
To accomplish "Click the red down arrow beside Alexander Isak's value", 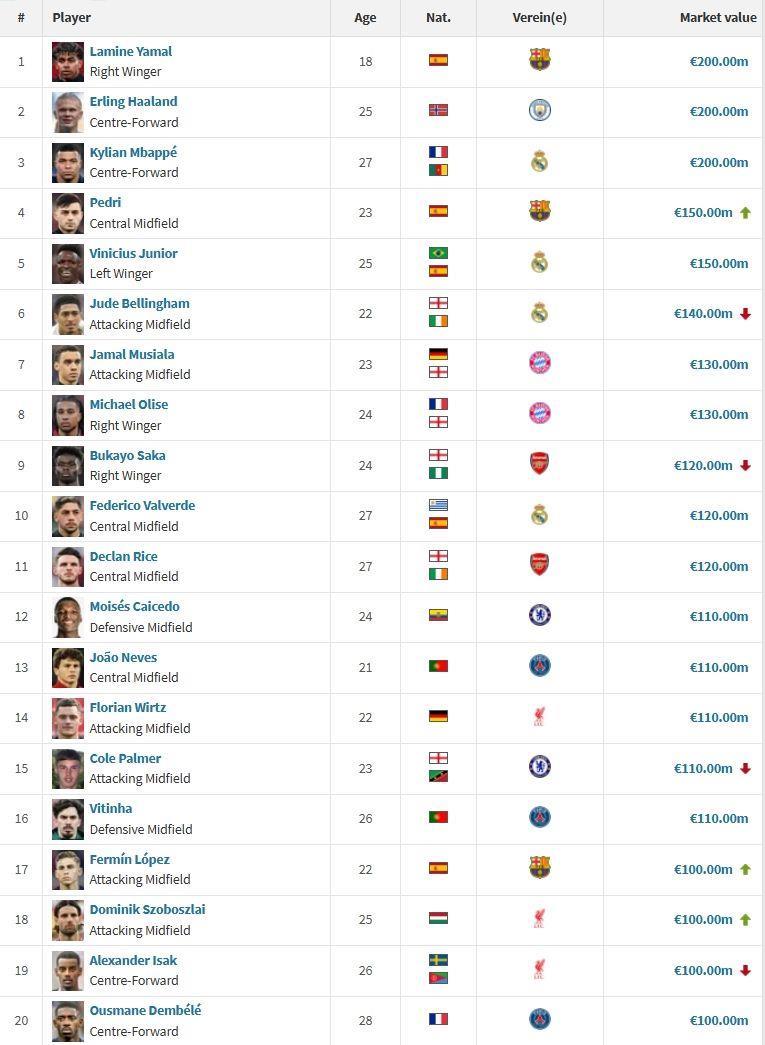I will click(745, 970).
